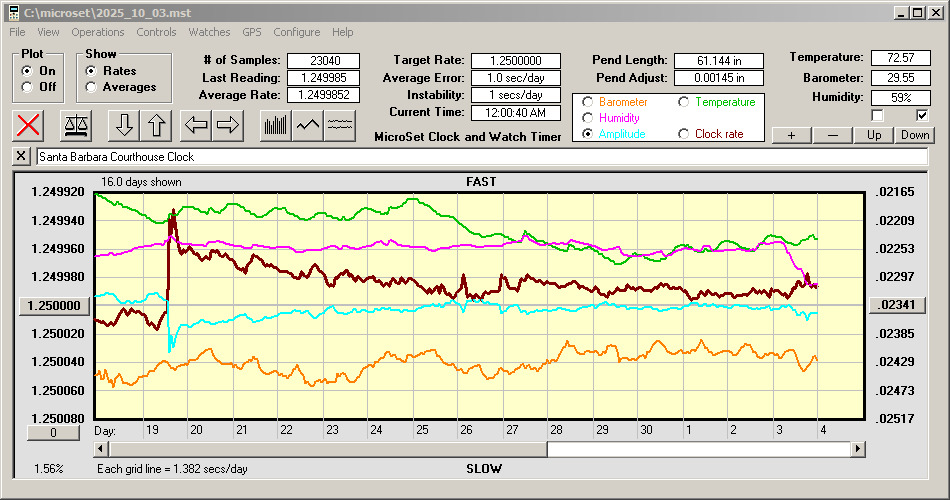Click the down arrow toolbar icon
The height and width of the screenshot is (500, 950).
tap(125, 125)
